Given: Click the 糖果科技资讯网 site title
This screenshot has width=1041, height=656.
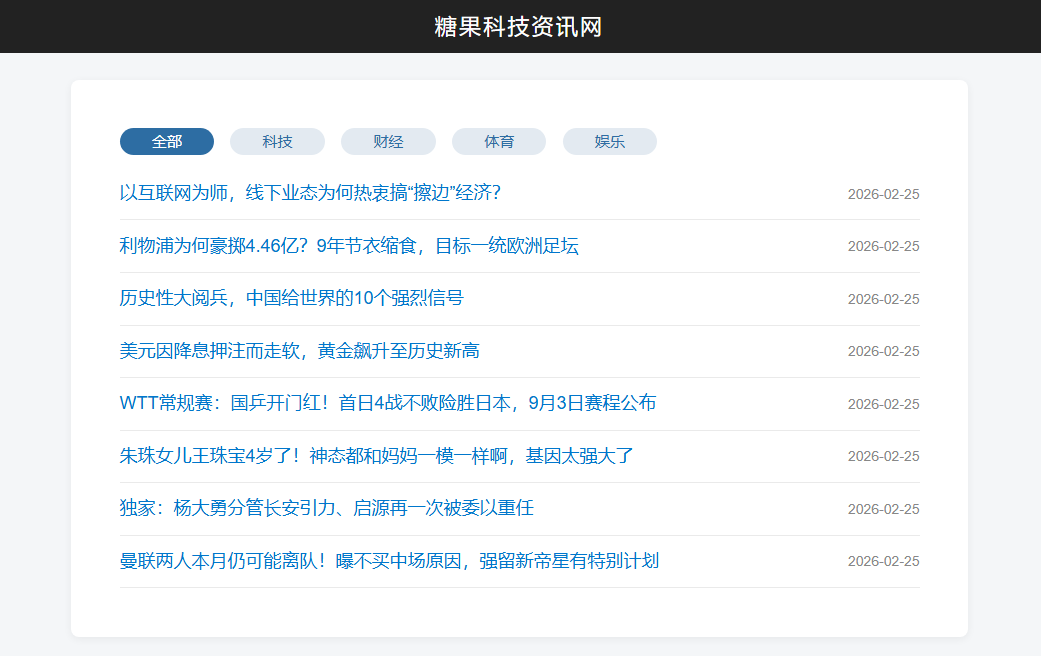Looking at the screenshot, I should pos(518,27).
